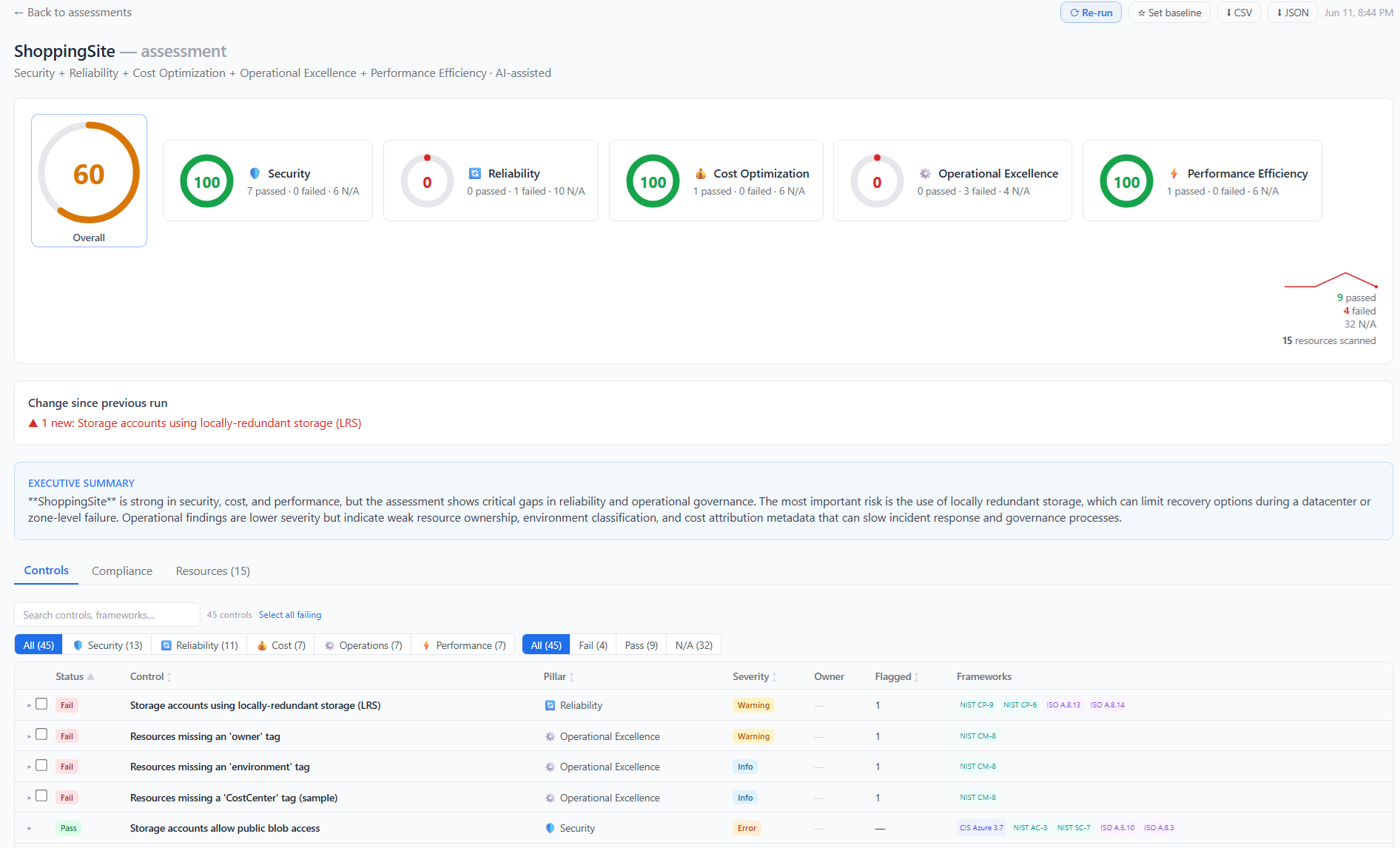The width and height of the screenshot is (1400, 848).
Task: Expand the missing 'owner' tag control row
Action: click(x=29, y=736)
